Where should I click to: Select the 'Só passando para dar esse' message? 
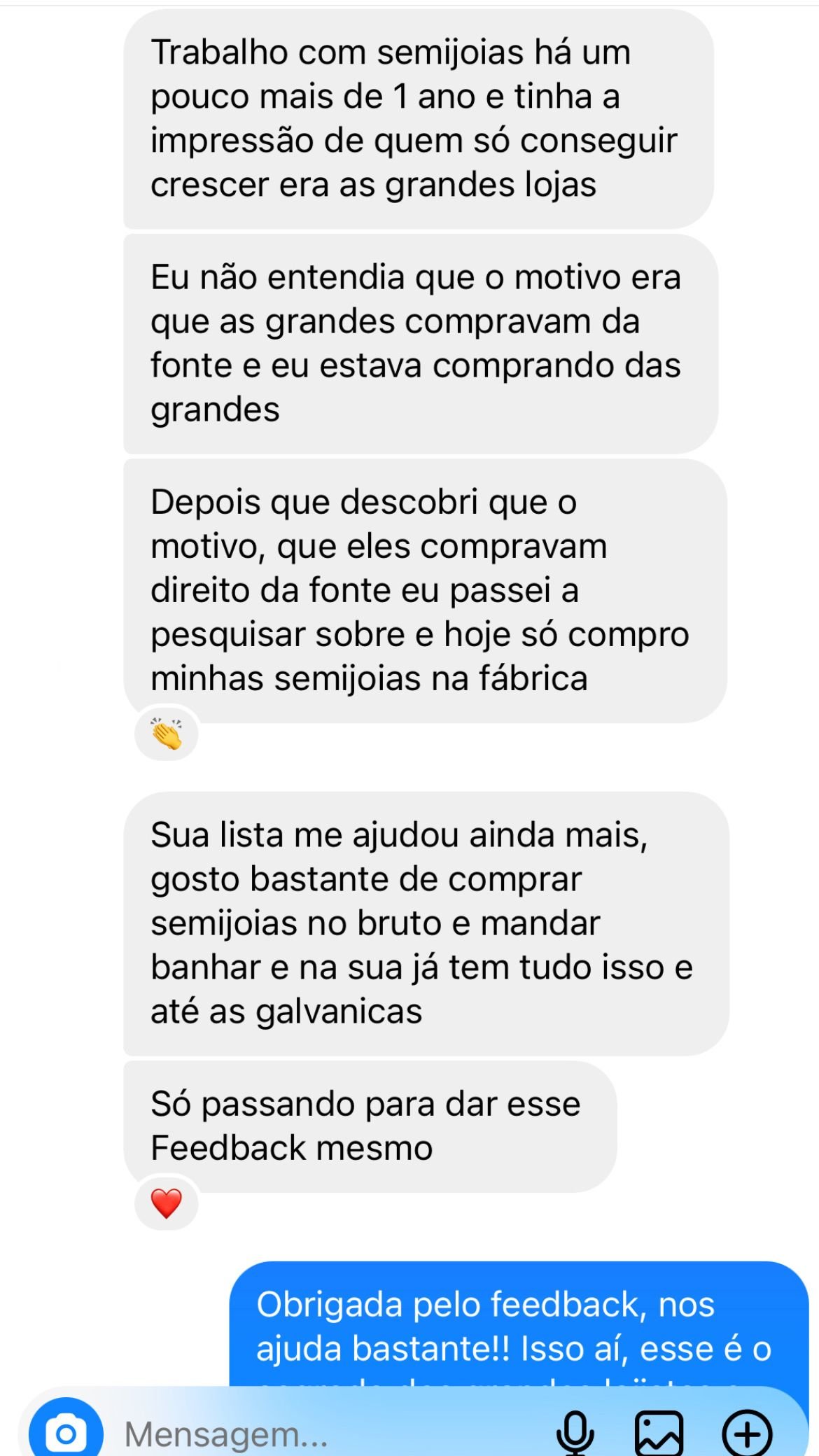click(x=370, y=1126)
